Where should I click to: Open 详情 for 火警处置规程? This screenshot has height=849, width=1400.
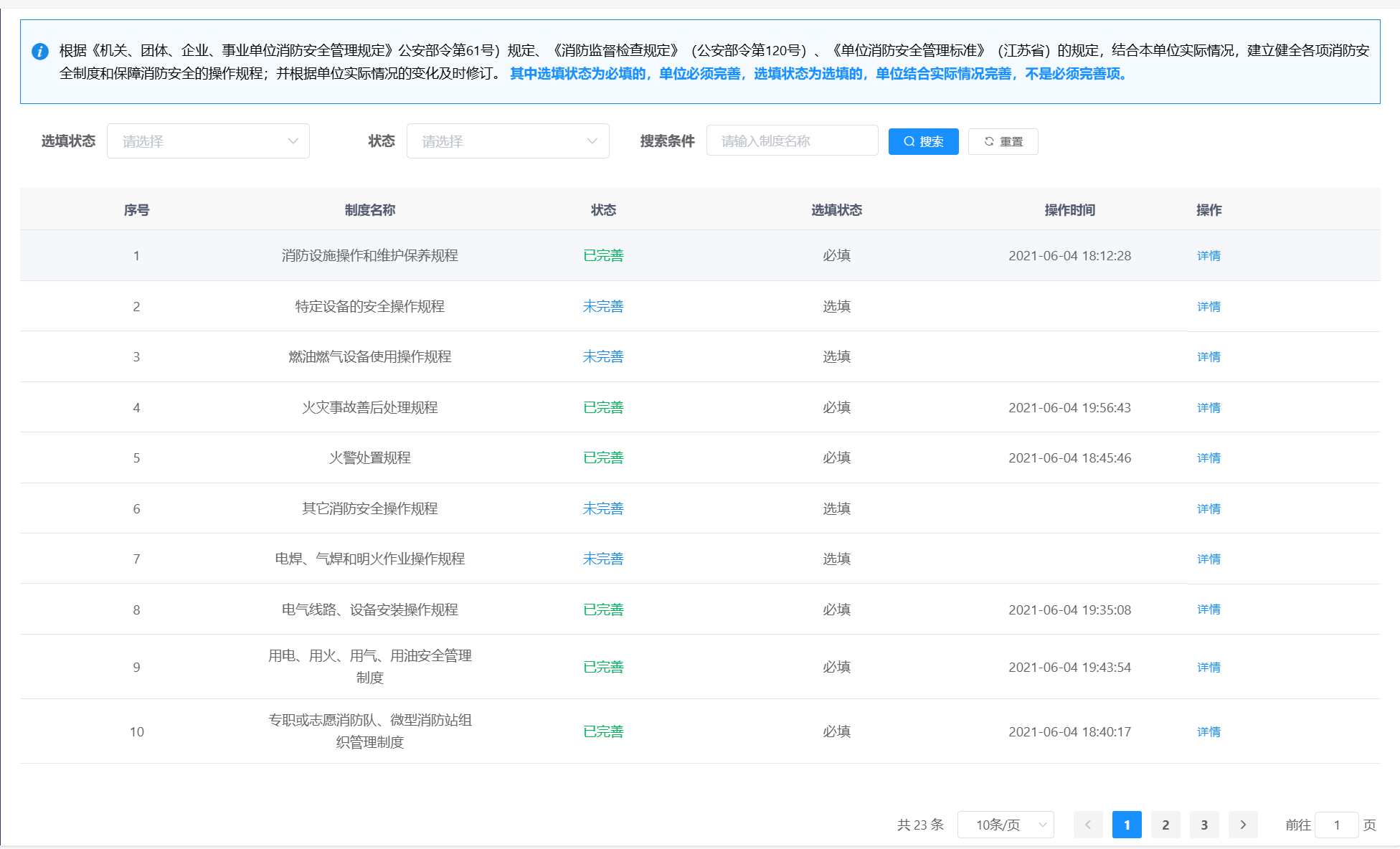coord(1209,457)
